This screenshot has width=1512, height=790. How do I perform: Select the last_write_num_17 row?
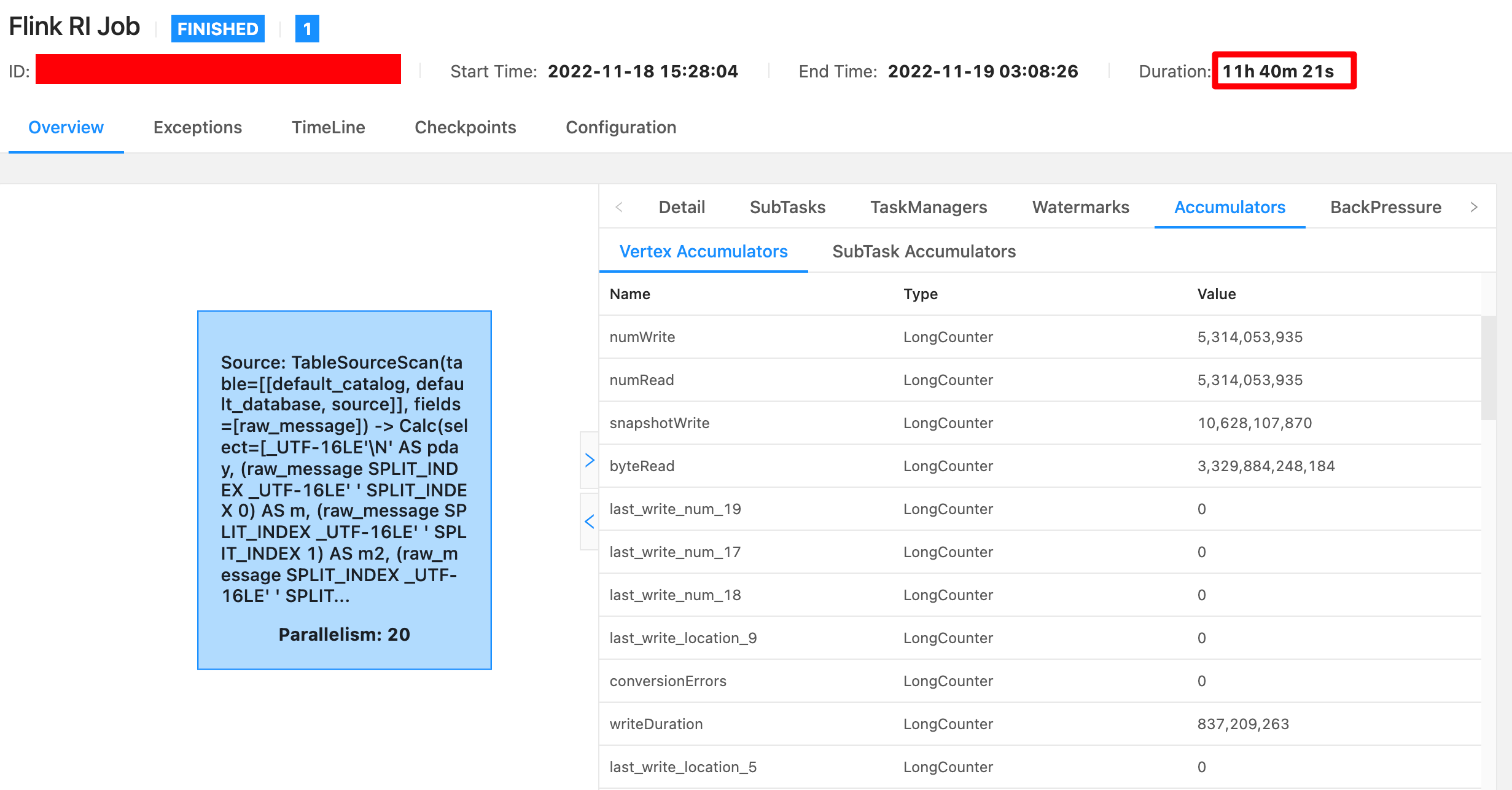[x=1040, y=552]
